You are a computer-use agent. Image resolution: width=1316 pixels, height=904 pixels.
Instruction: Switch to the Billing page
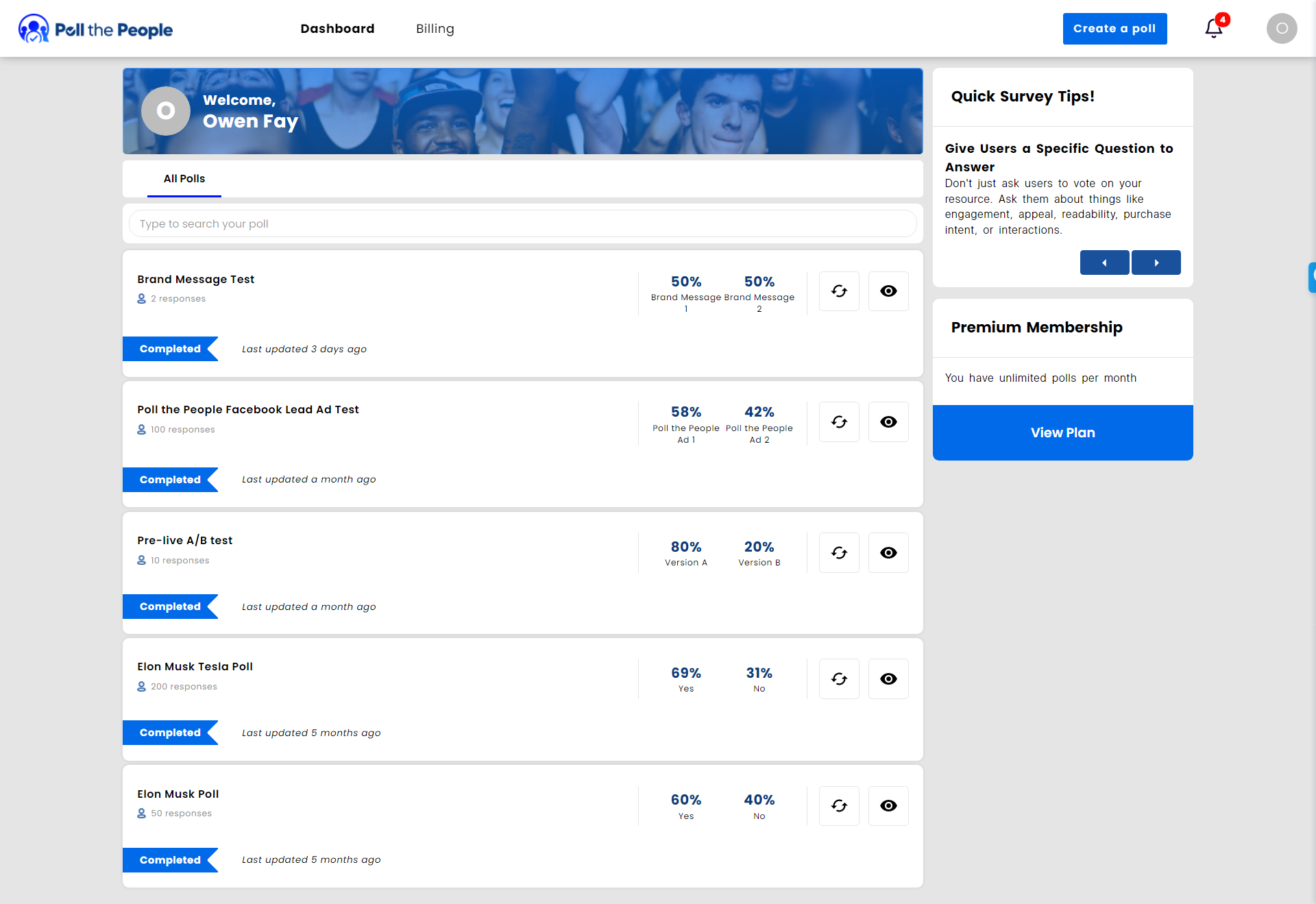(x=435, y=29)
